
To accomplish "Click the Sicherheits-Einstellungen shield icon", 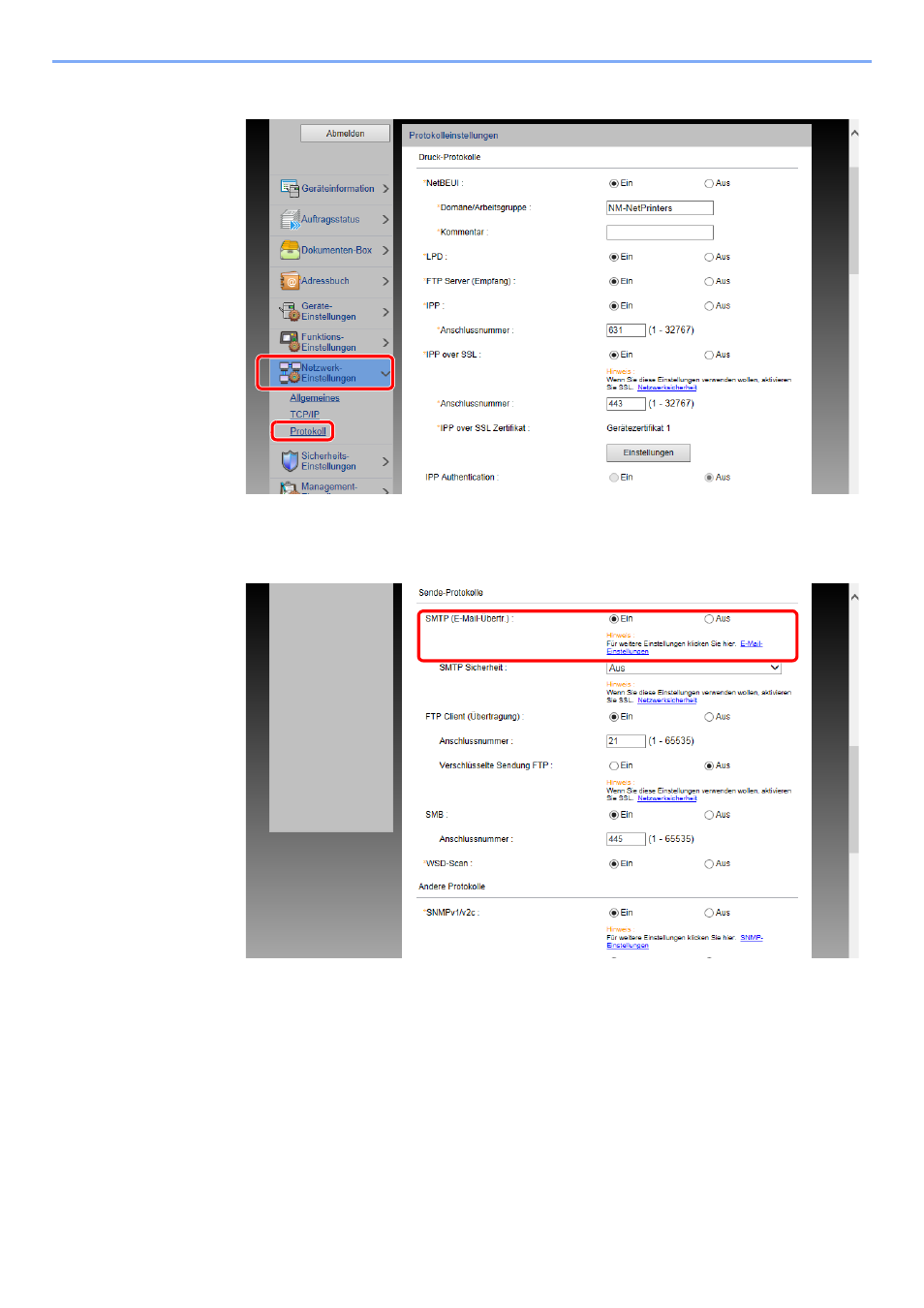I will tap(289, 461).
